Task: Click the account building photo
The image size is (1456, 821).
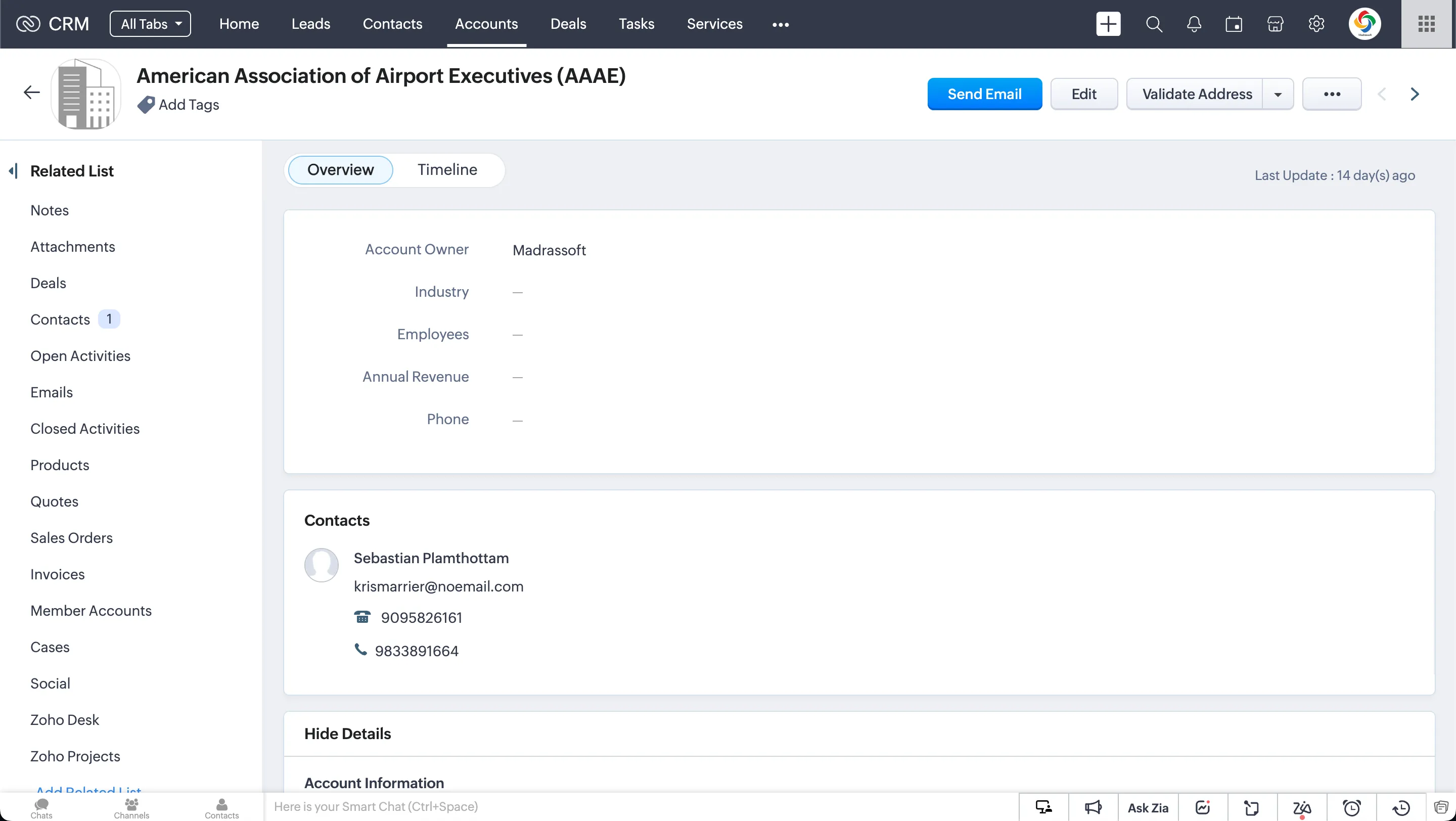Action: pos(86,94)
